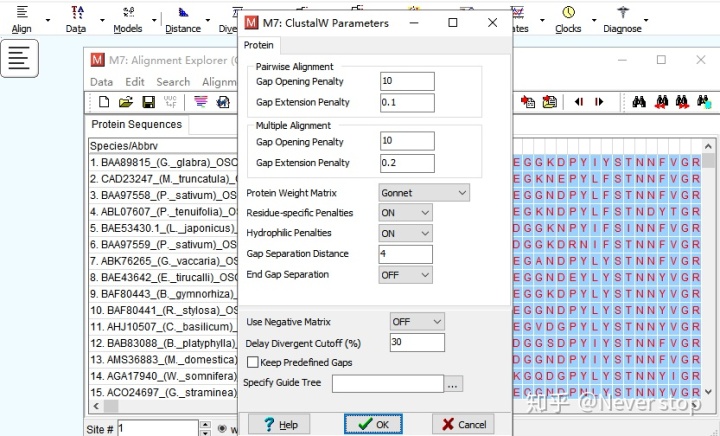Click the first binoculars icon with red arrow
This screenshot has width=720, height=436.
[x=661, y=101]
